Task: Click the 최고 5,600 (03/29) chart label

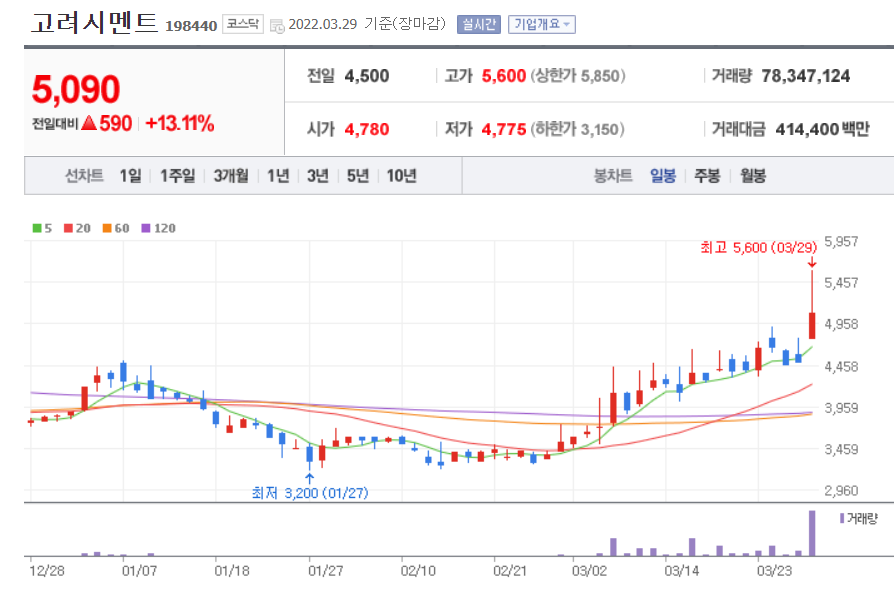Action: [758, 247]
